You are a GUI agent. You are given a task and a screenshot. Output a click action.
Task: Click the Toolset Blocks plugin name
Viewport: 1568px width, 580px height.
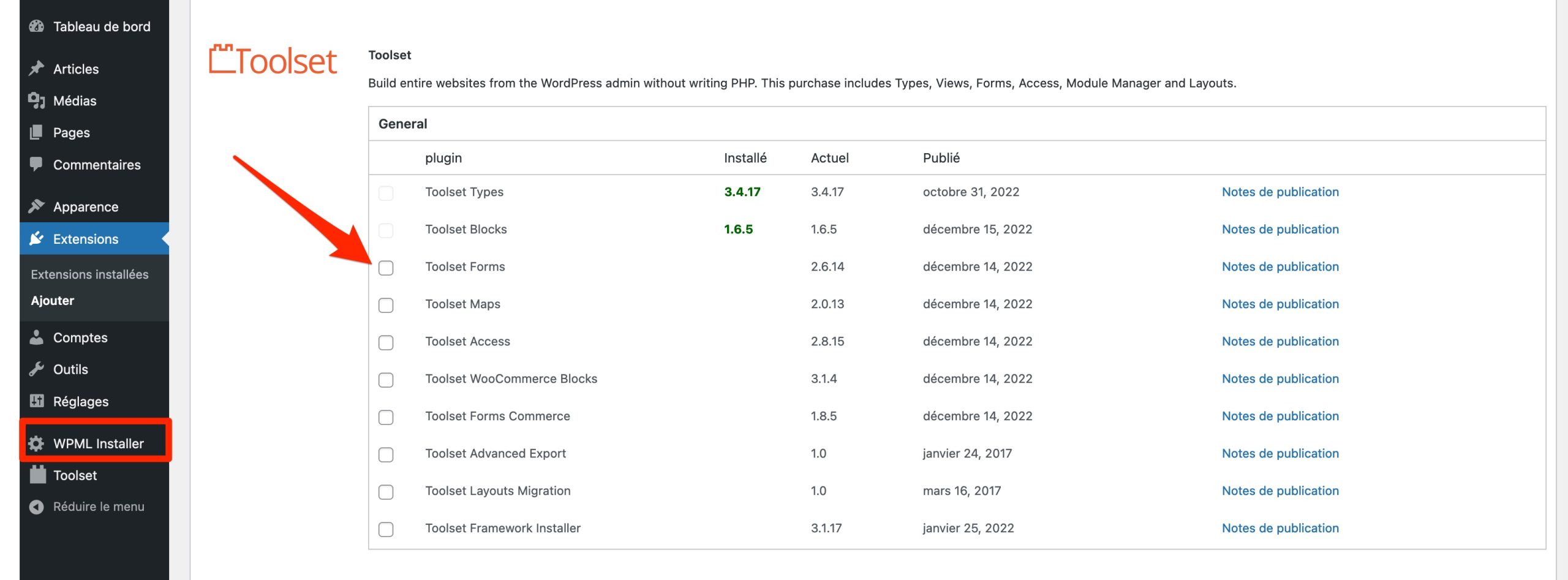coord(466,229)
